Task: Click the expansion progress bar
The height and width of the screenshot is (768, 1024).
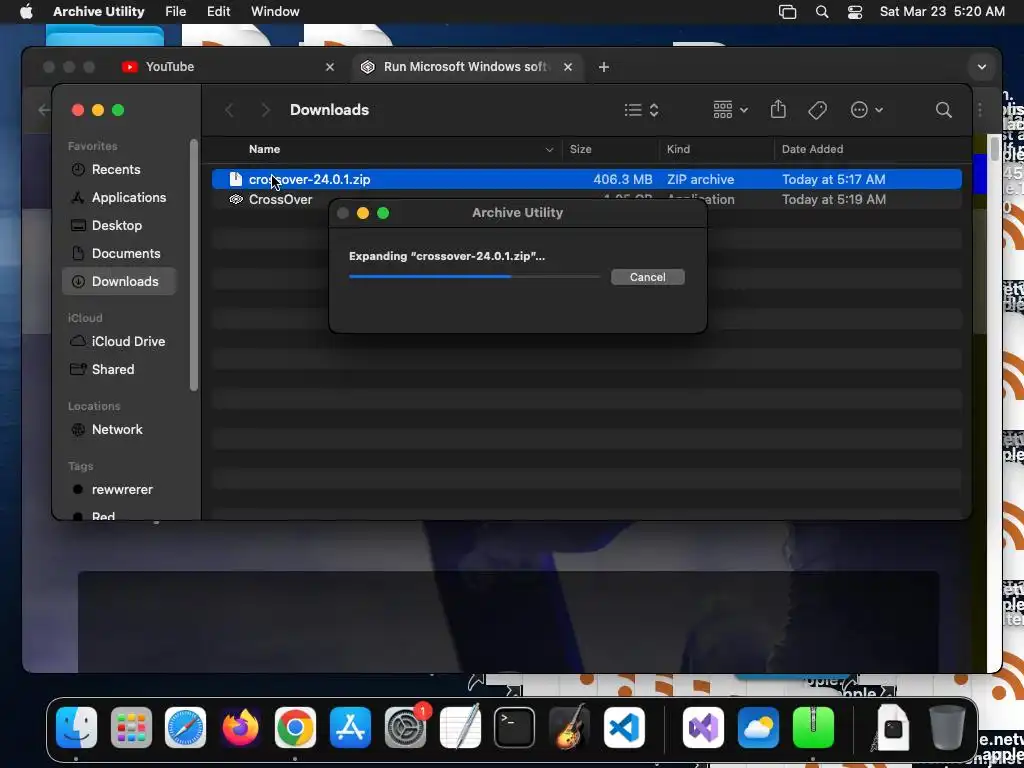Action: pyautogui.click(x=474, y=277)
